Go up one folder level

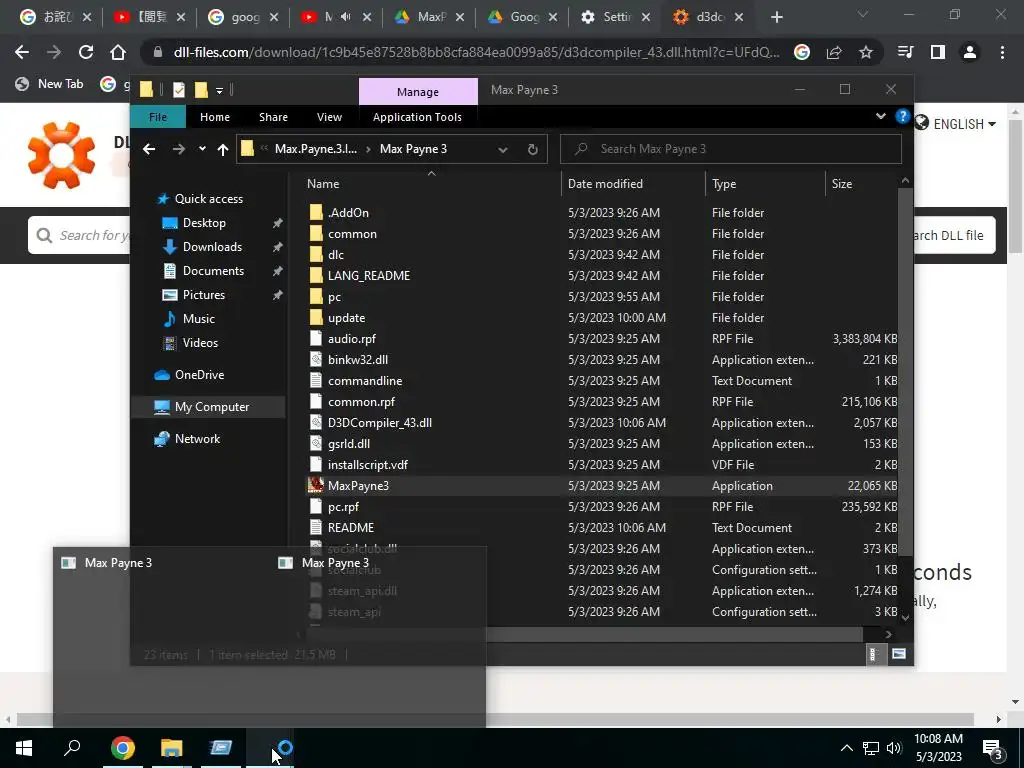point(223,150)
